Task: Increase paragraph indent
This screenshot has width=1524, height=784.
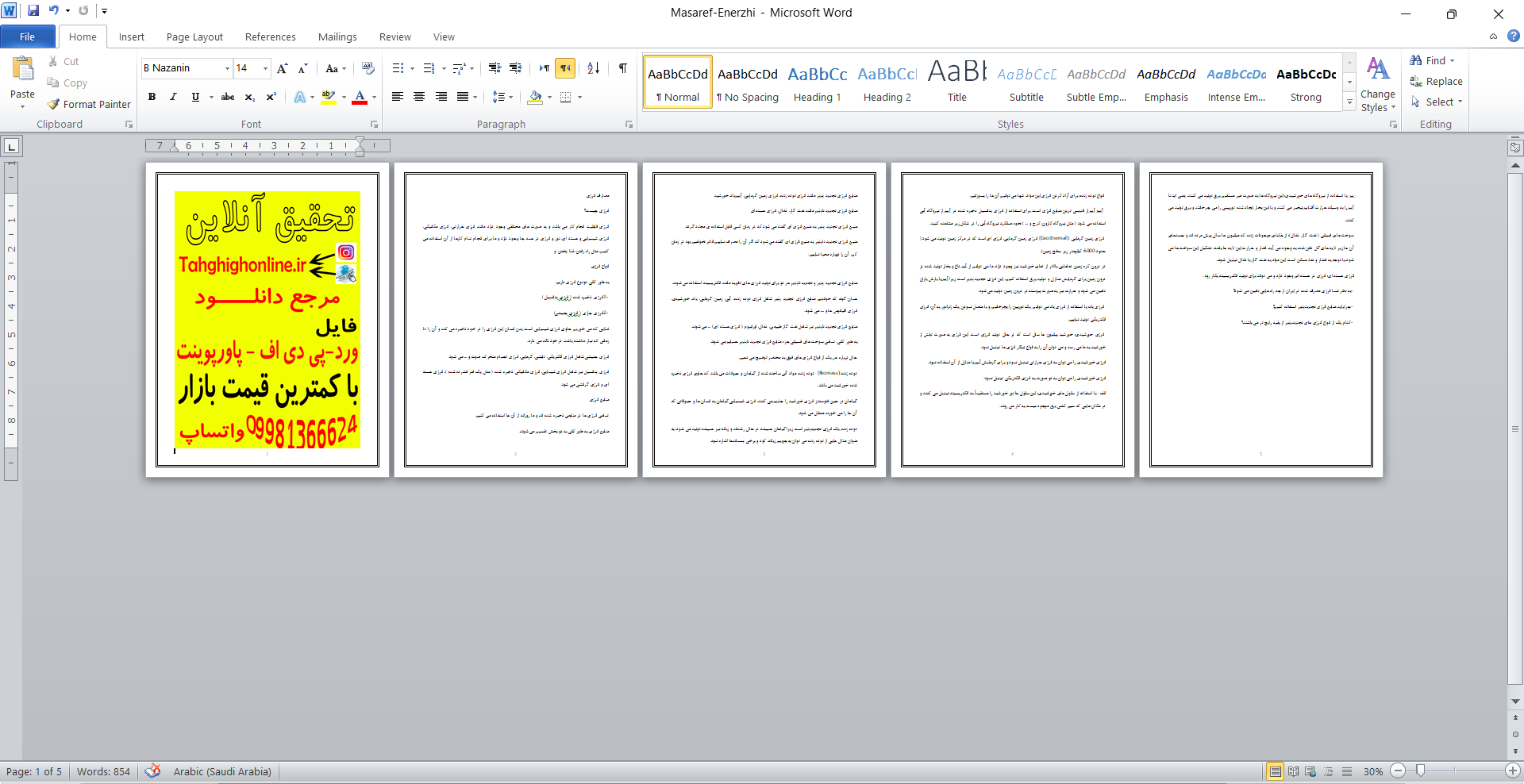Action: [x=515, y=68]
